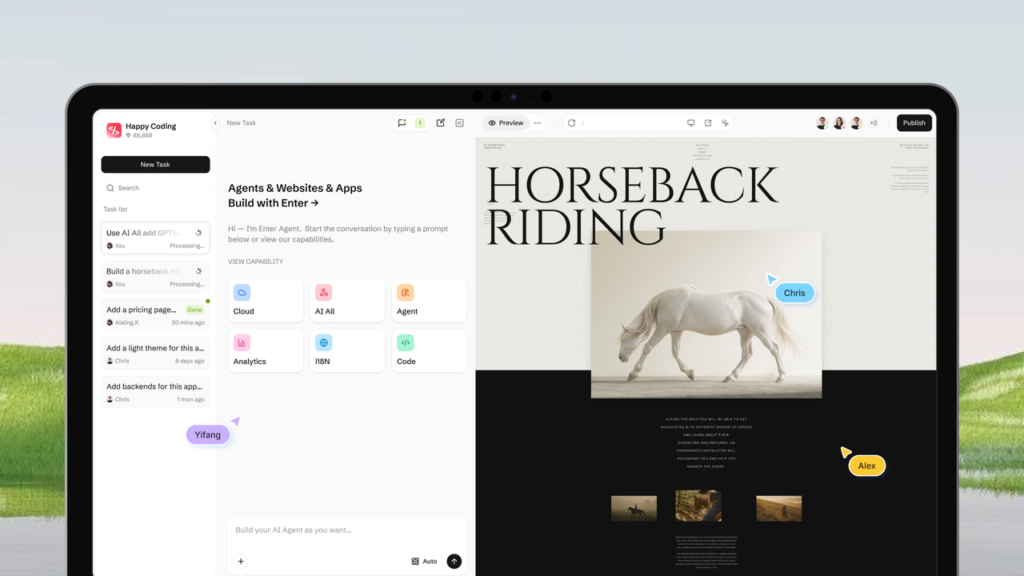This screenshot has width=1024, height=576.
Task: Click the preview URL path field
Action: pyautogui.click(x=629, y=123)
